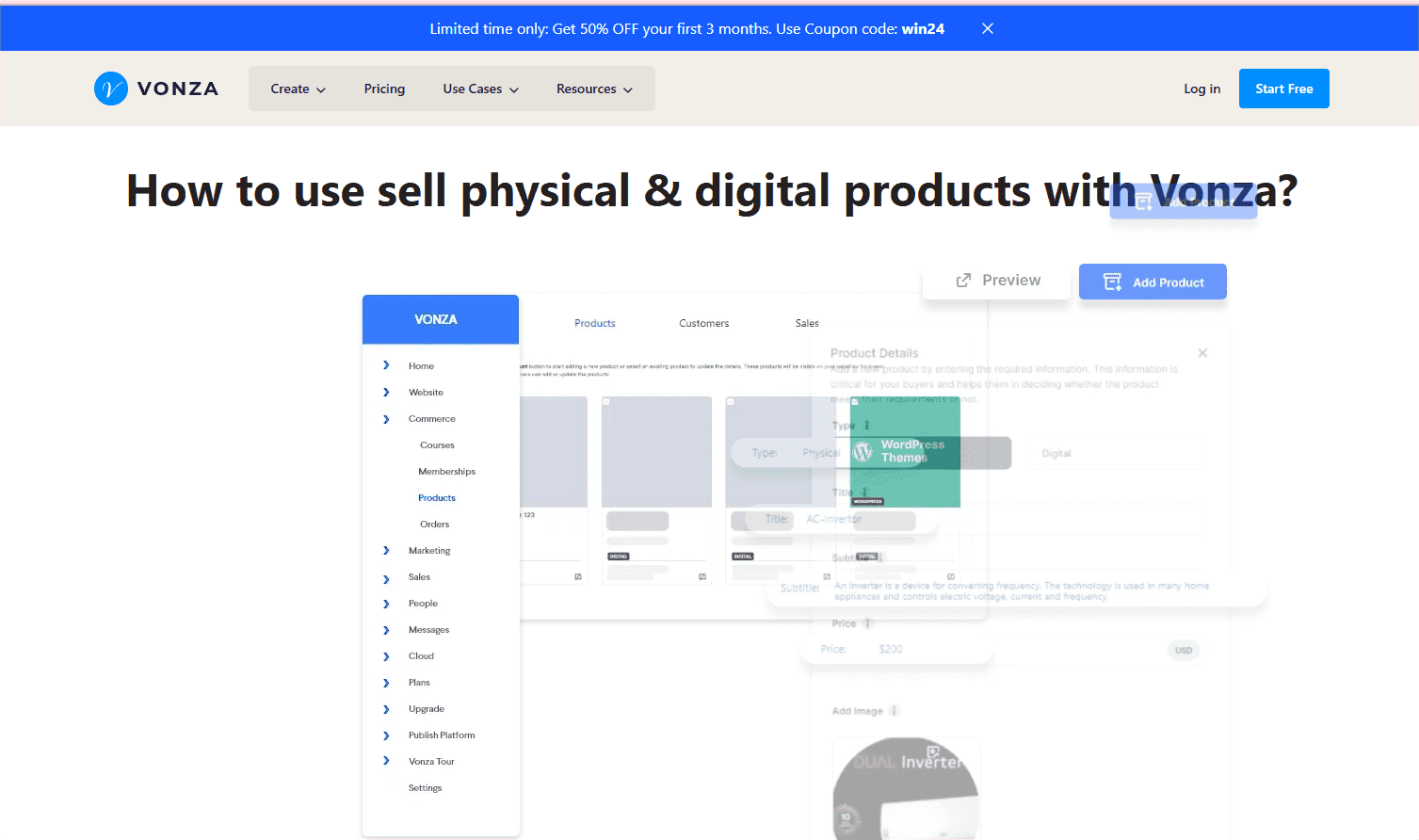Click the VONZA sidebar header
1419x840 pixels.
(x=441, y=319)
